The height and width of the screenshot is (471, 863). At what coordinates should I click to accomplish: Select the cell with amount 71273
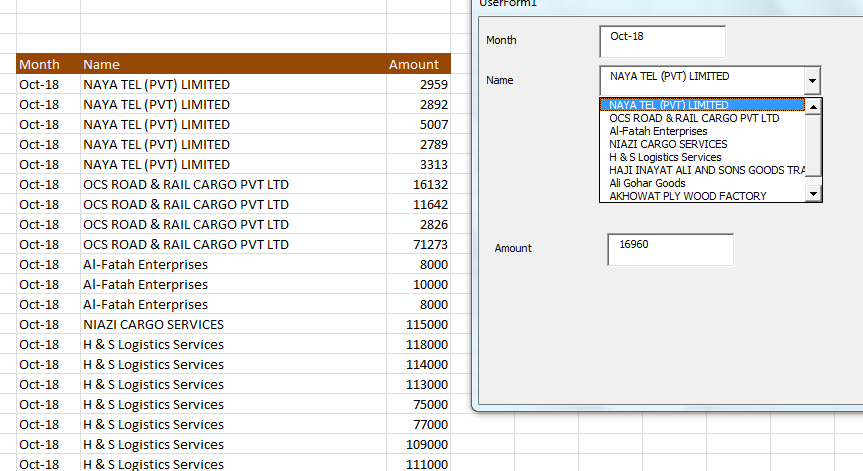coord(418,244)
